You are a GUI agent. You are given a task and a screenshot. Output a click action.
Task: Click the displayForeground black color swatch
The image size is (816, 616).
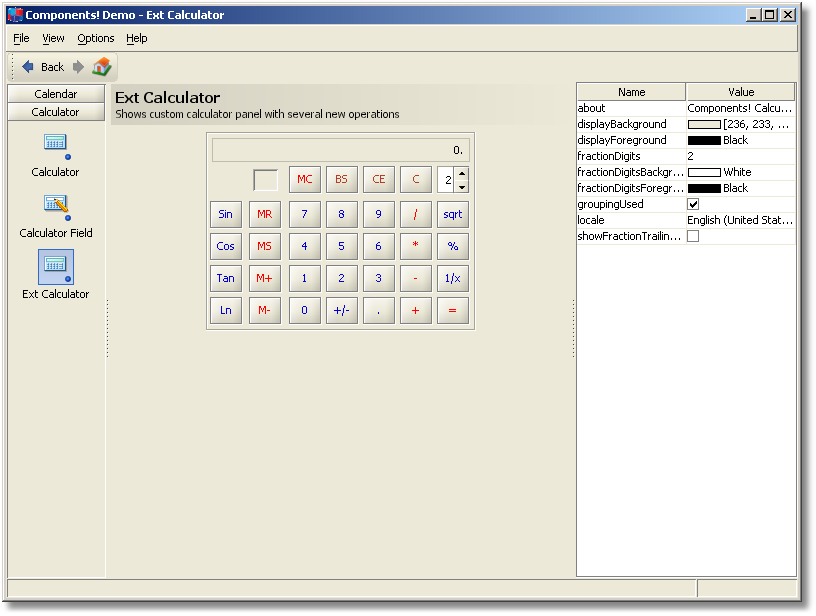point(704,140)
